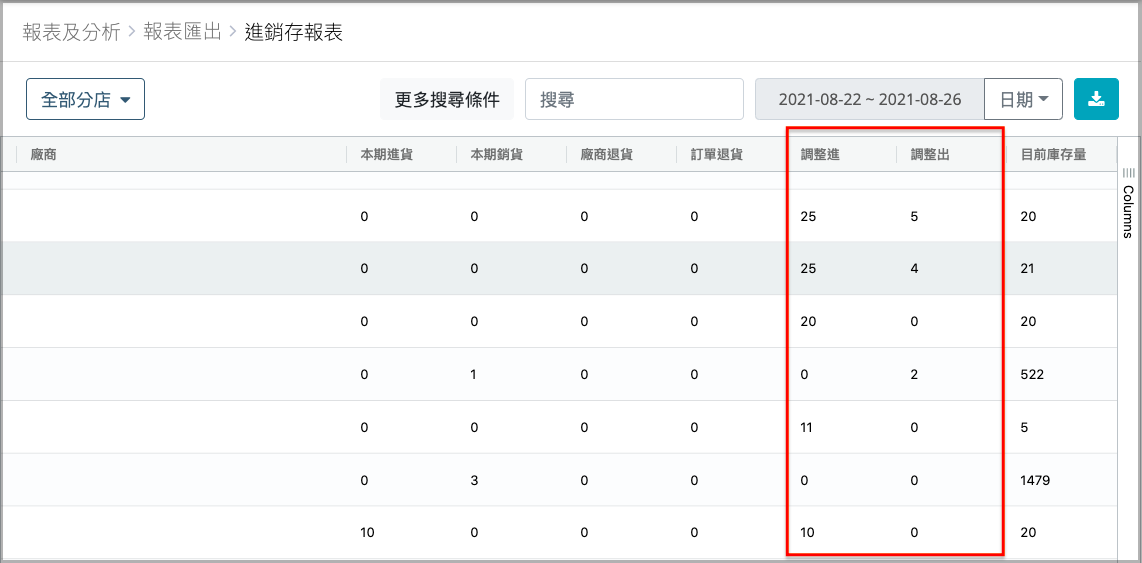Click the 搜尋 search input field
The width and height of the screenshot is (1142, 563).
point(634,99)
